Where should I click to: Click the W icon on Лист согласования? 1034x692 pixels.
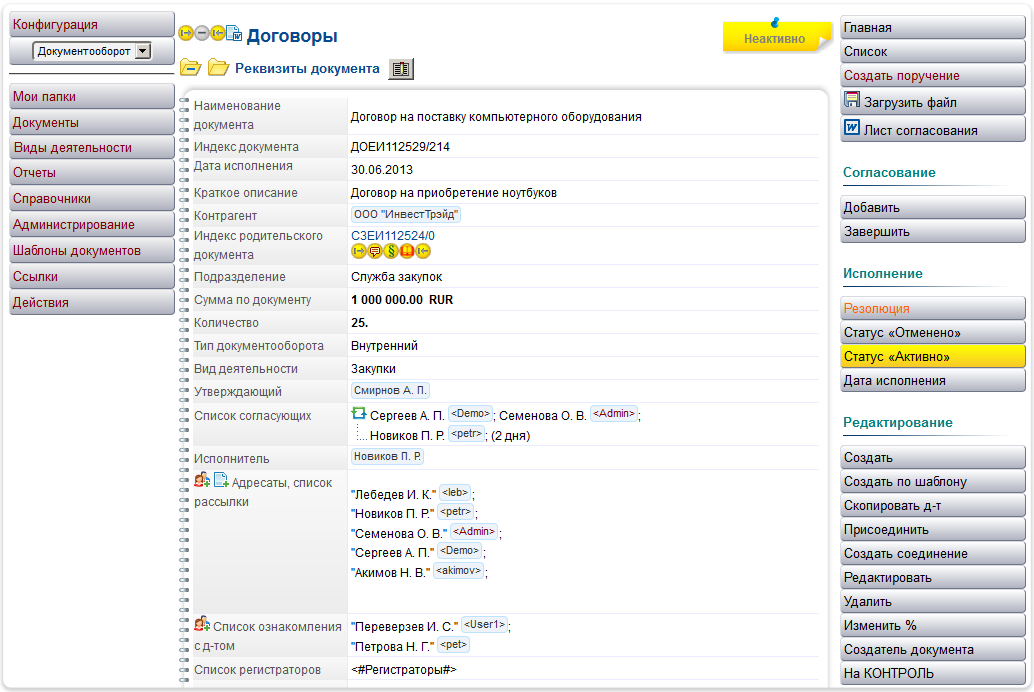[x=852, y=127]
